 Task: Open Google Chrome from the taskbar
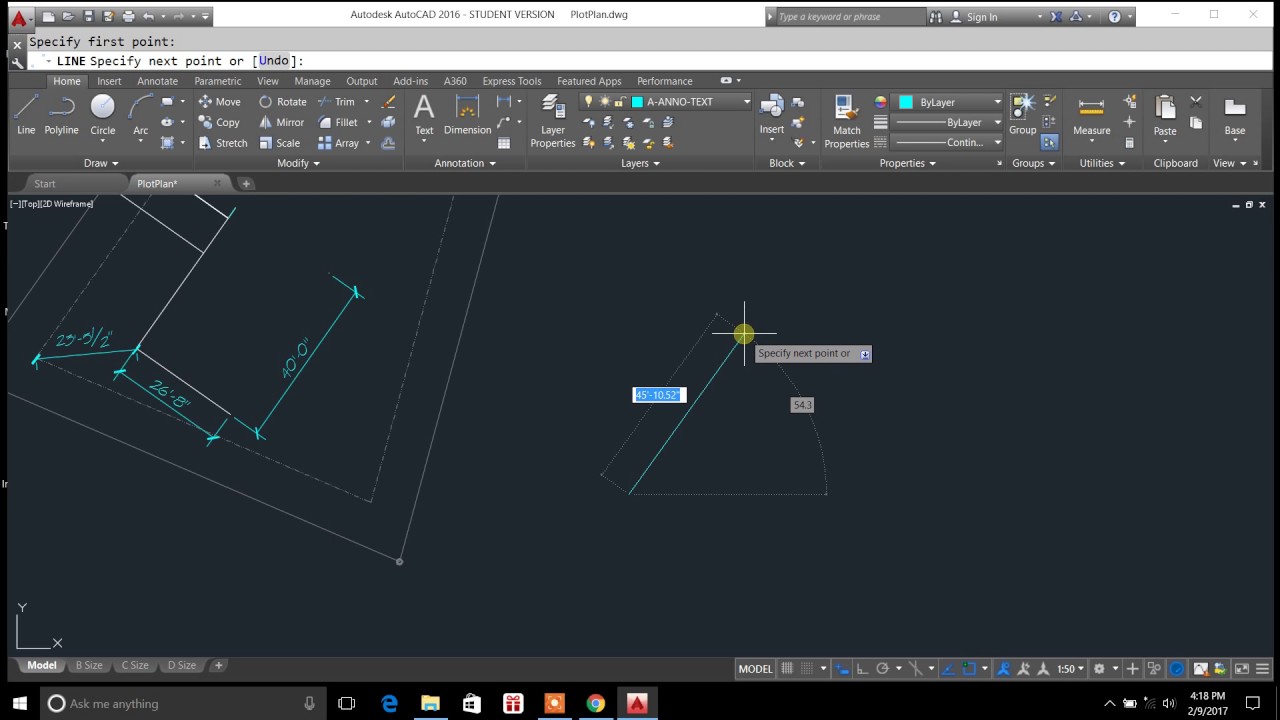[x=595, y=704]
